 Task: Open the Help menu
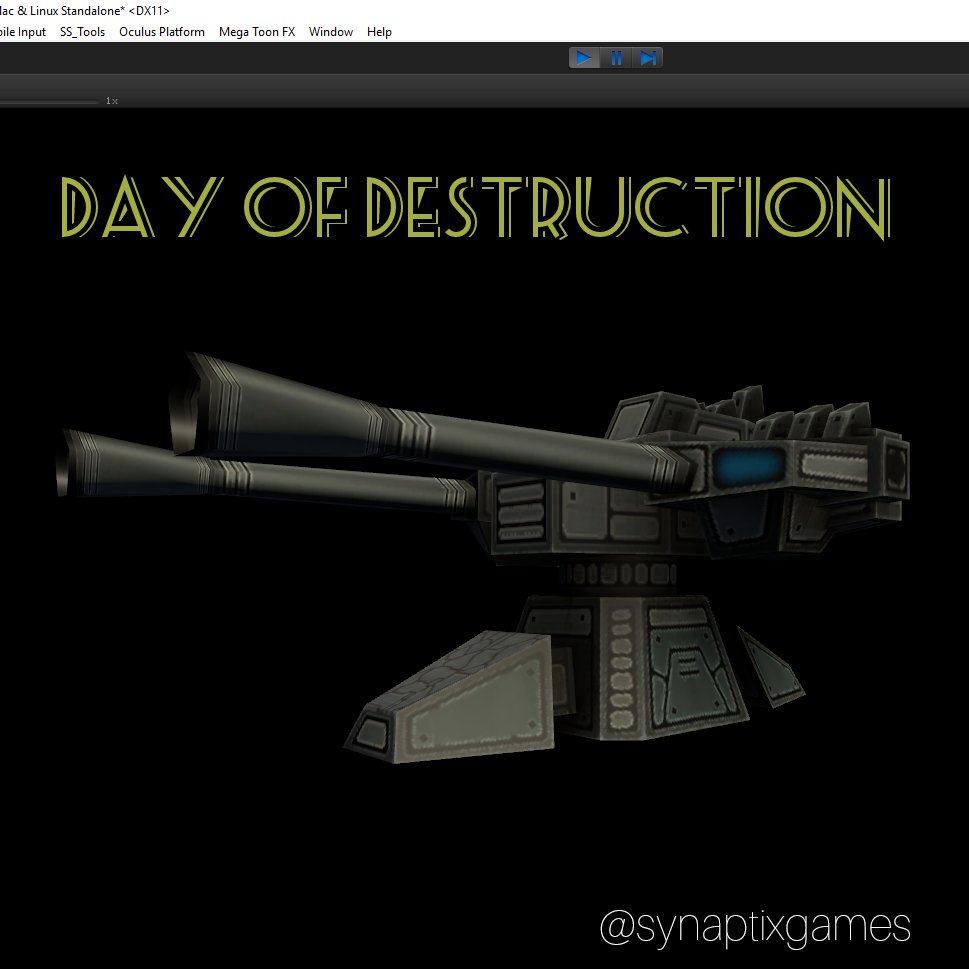pos(379,32)
